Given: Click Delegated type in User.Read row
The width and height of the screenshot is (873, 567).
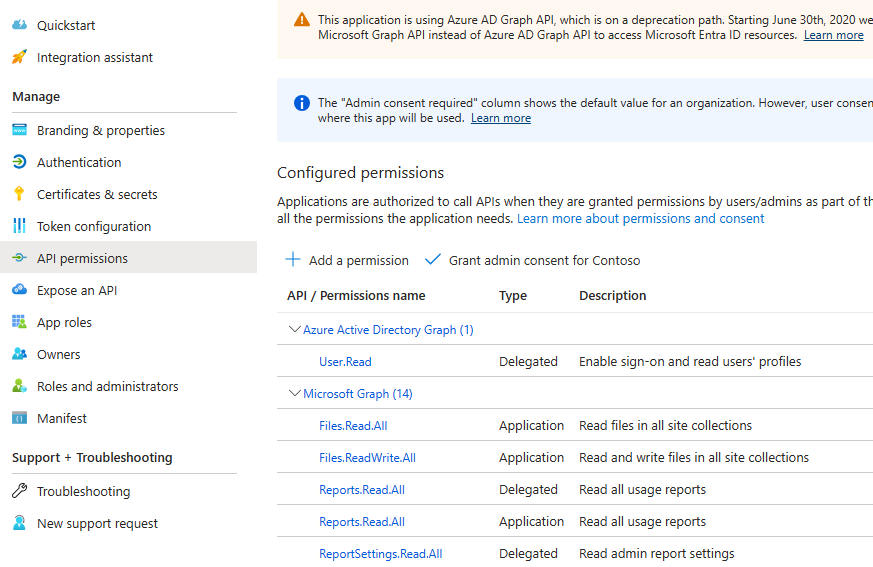Looking at the screenshot, I should pos(528,361).
